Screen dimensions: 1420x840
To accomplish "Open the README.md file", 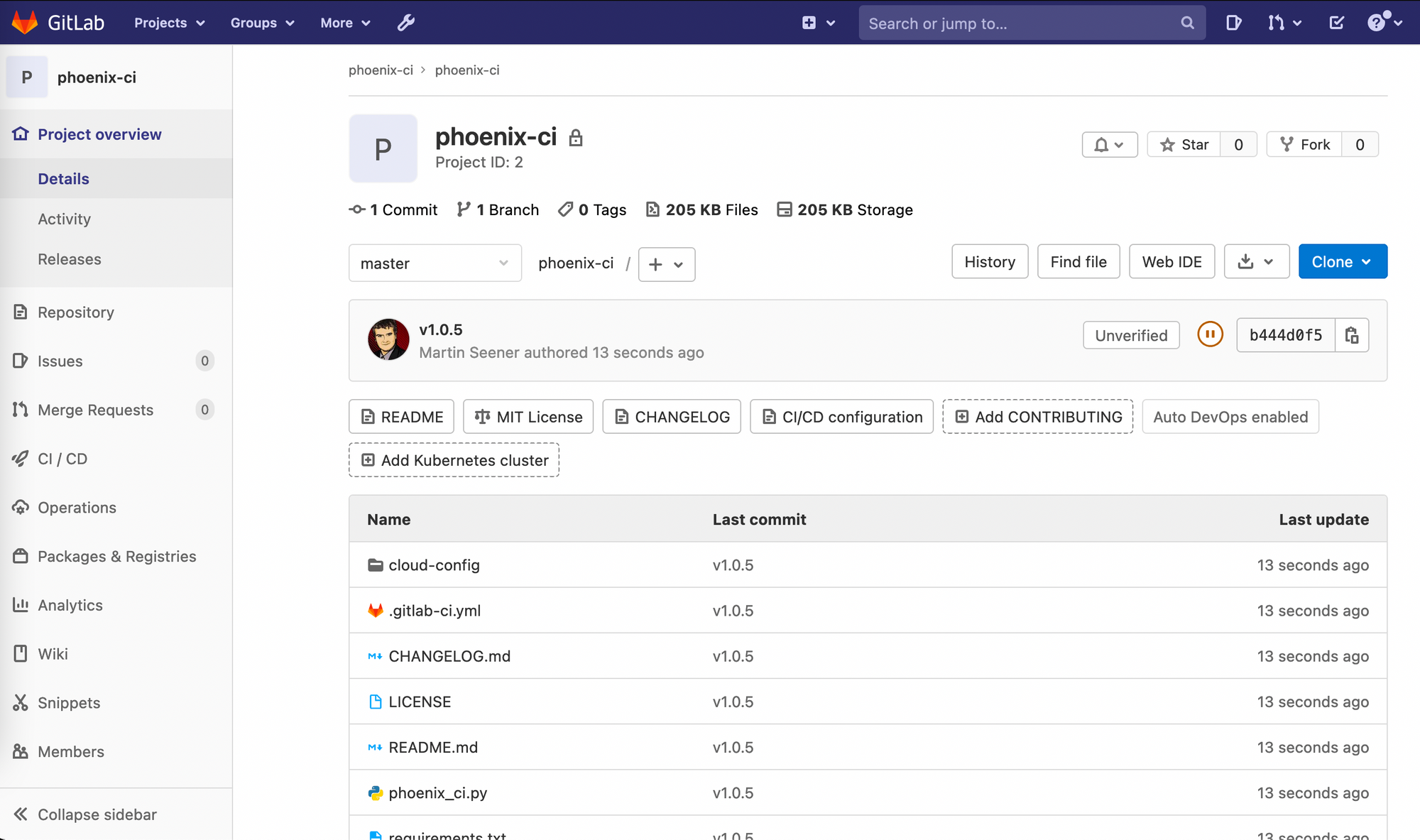I will coord(433,747).
